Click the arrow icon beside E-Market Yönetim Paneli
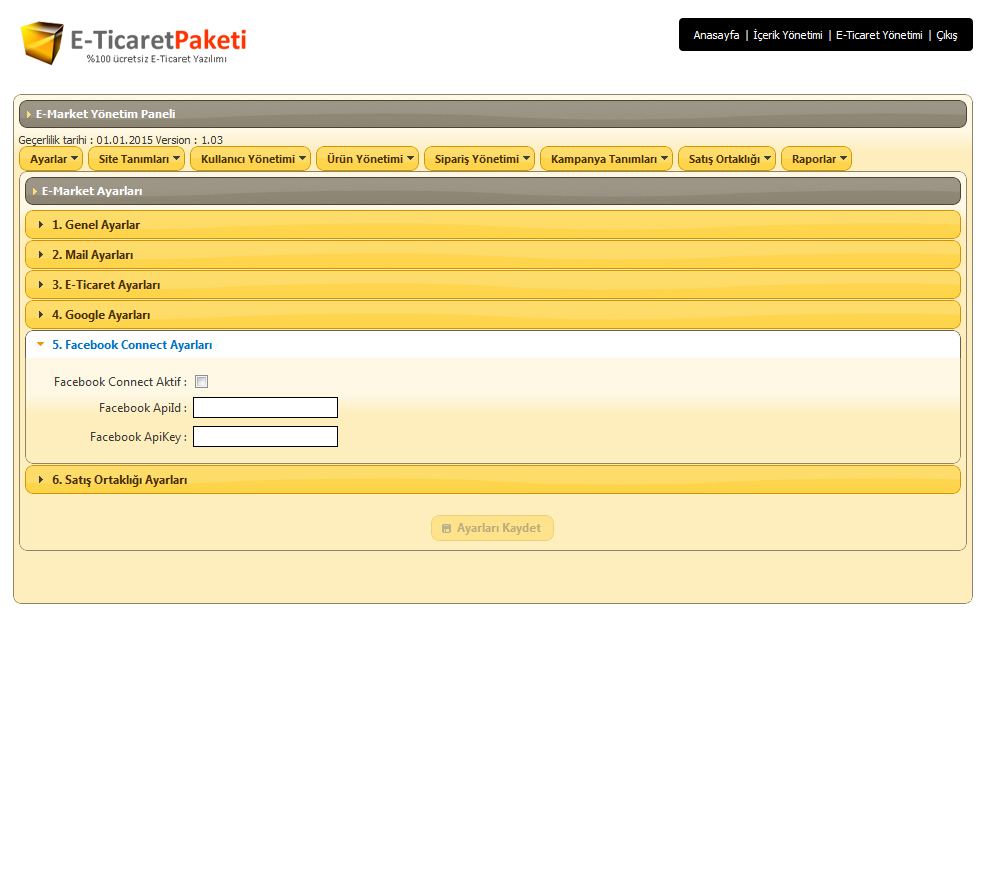Image resolution: width=986 pixels, height=885 pixels. [x=29, y=114]
